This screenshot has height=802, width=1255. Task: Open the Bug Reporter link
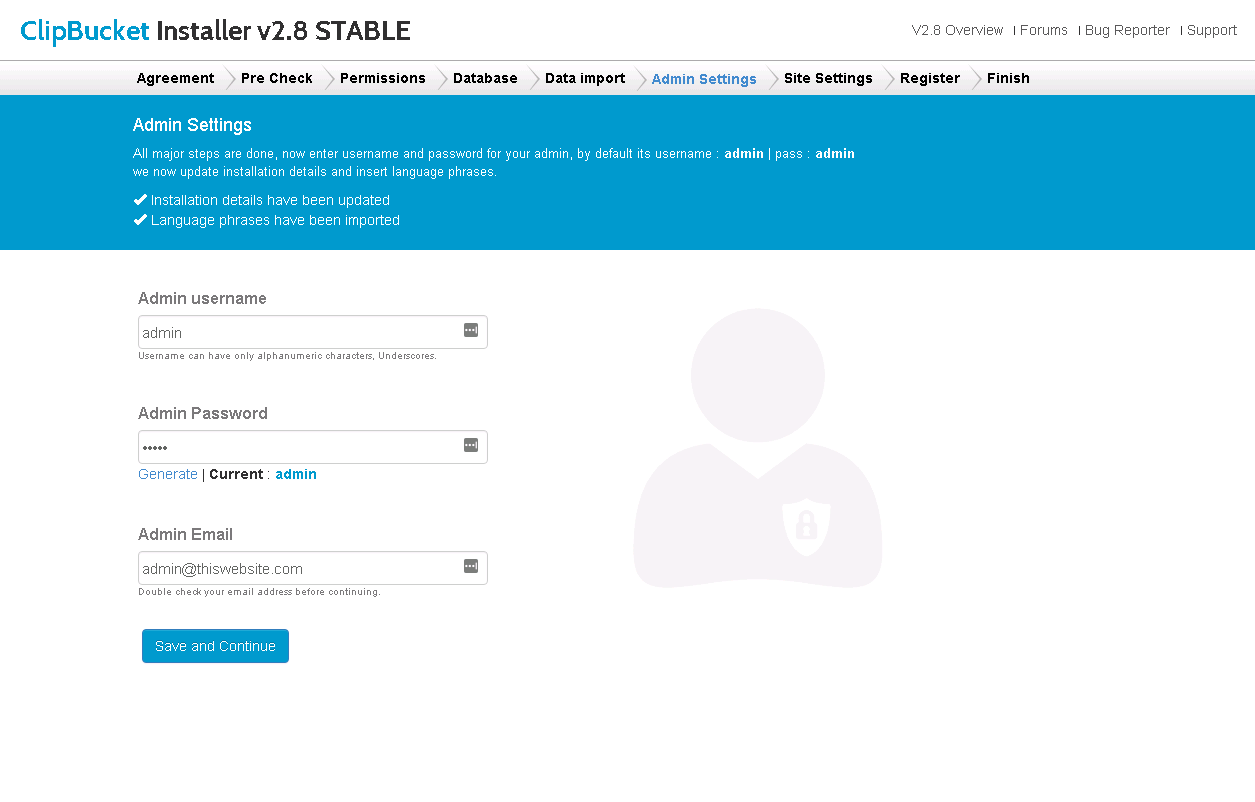[1127, 30]
